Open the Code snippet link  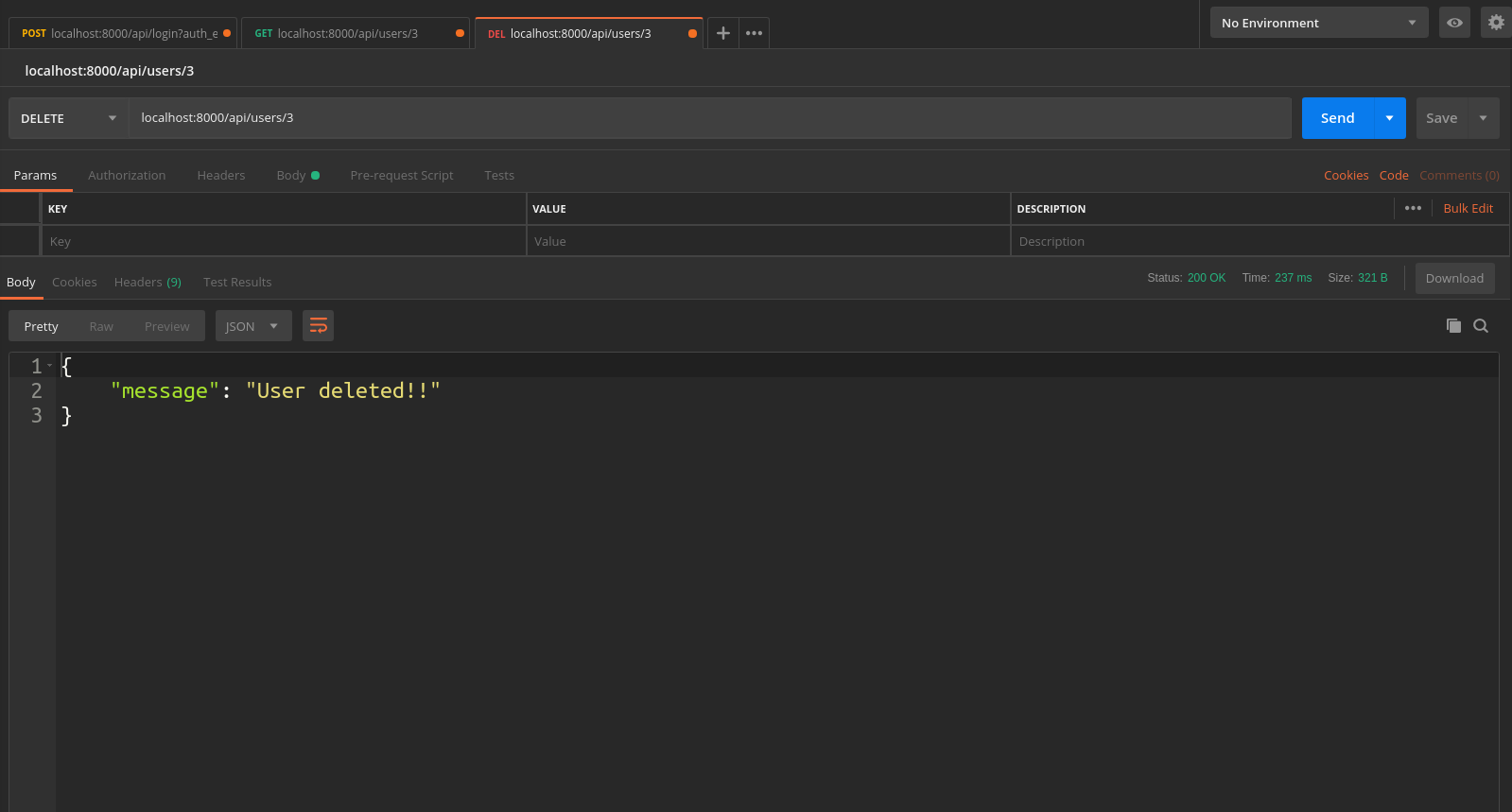(1394, 175)
